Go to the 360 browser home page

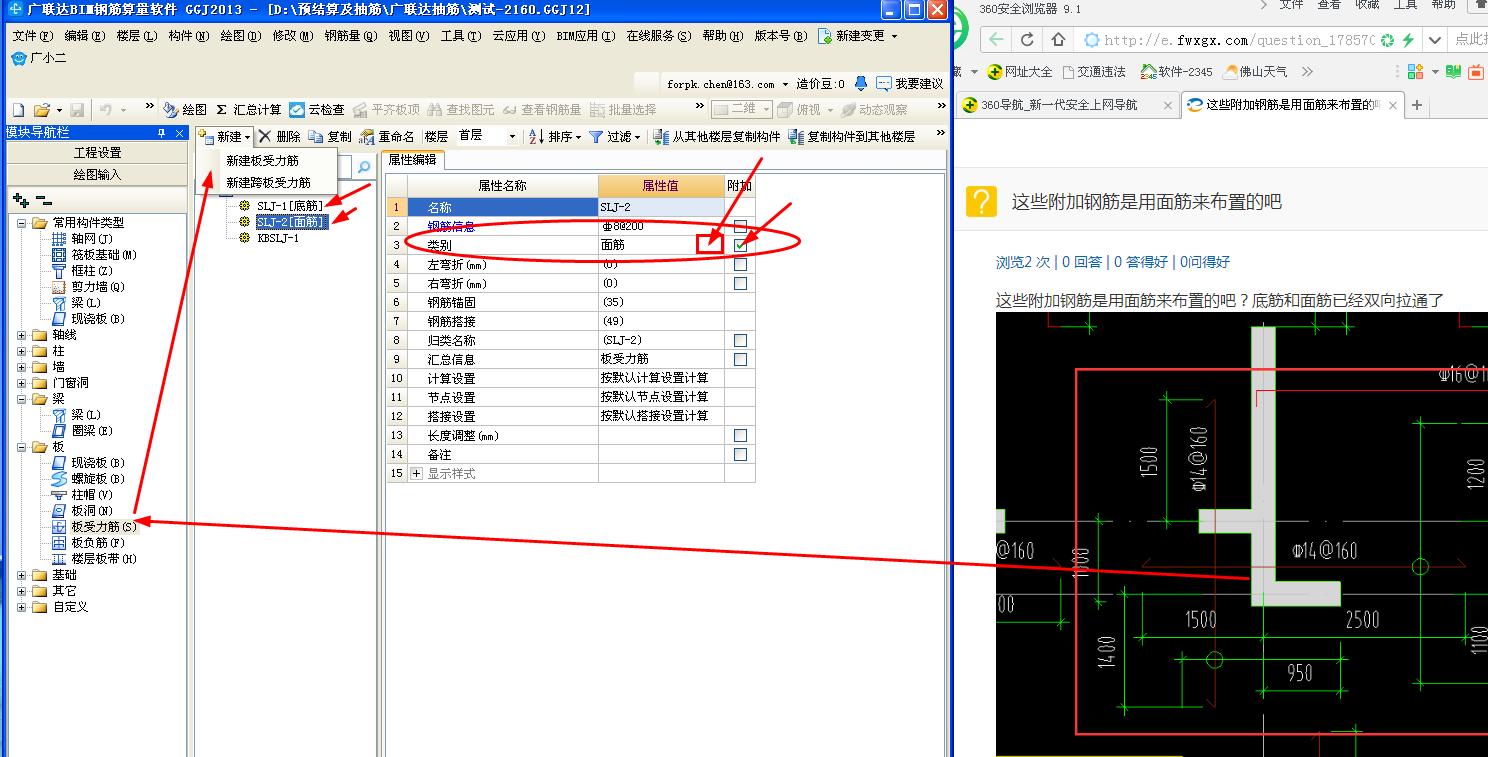tap(1059, 40)
